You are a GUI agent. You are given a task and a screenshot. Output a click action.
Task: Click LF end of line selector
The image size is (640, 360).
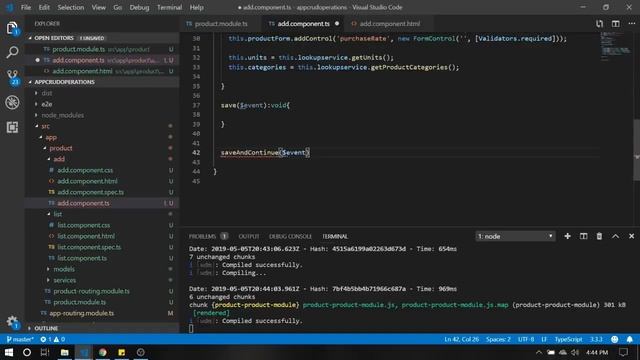pyautogui.click(x=544, y=339)
